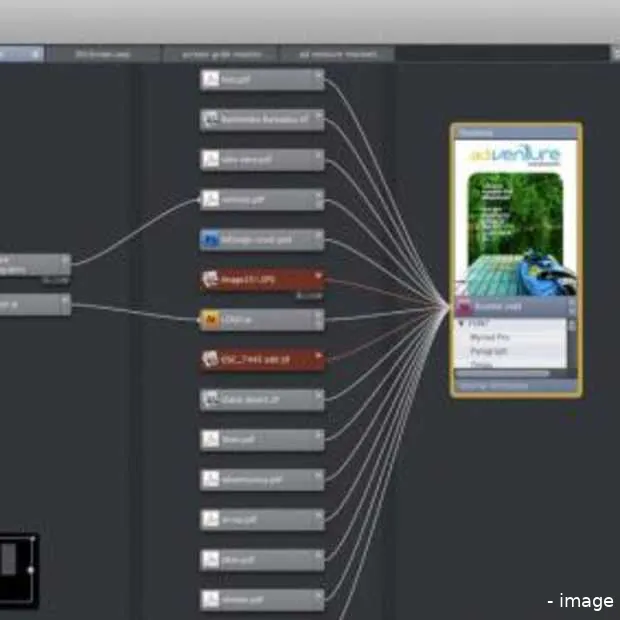Click the adventure brochure page thumbnail
Viewport: 620px width, 620px height.
tap(516, 218)
